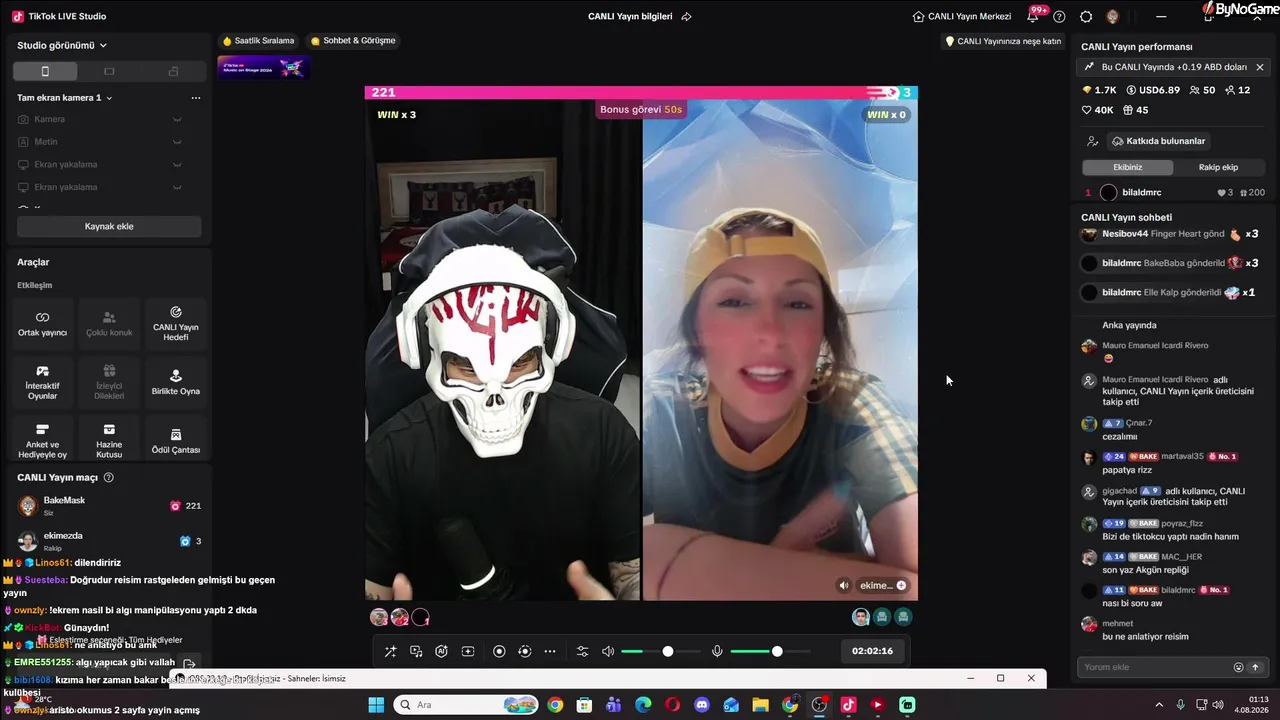Open Discord from the taskbar
This screenshot has width=1280, height=720.
coord(702,705)
